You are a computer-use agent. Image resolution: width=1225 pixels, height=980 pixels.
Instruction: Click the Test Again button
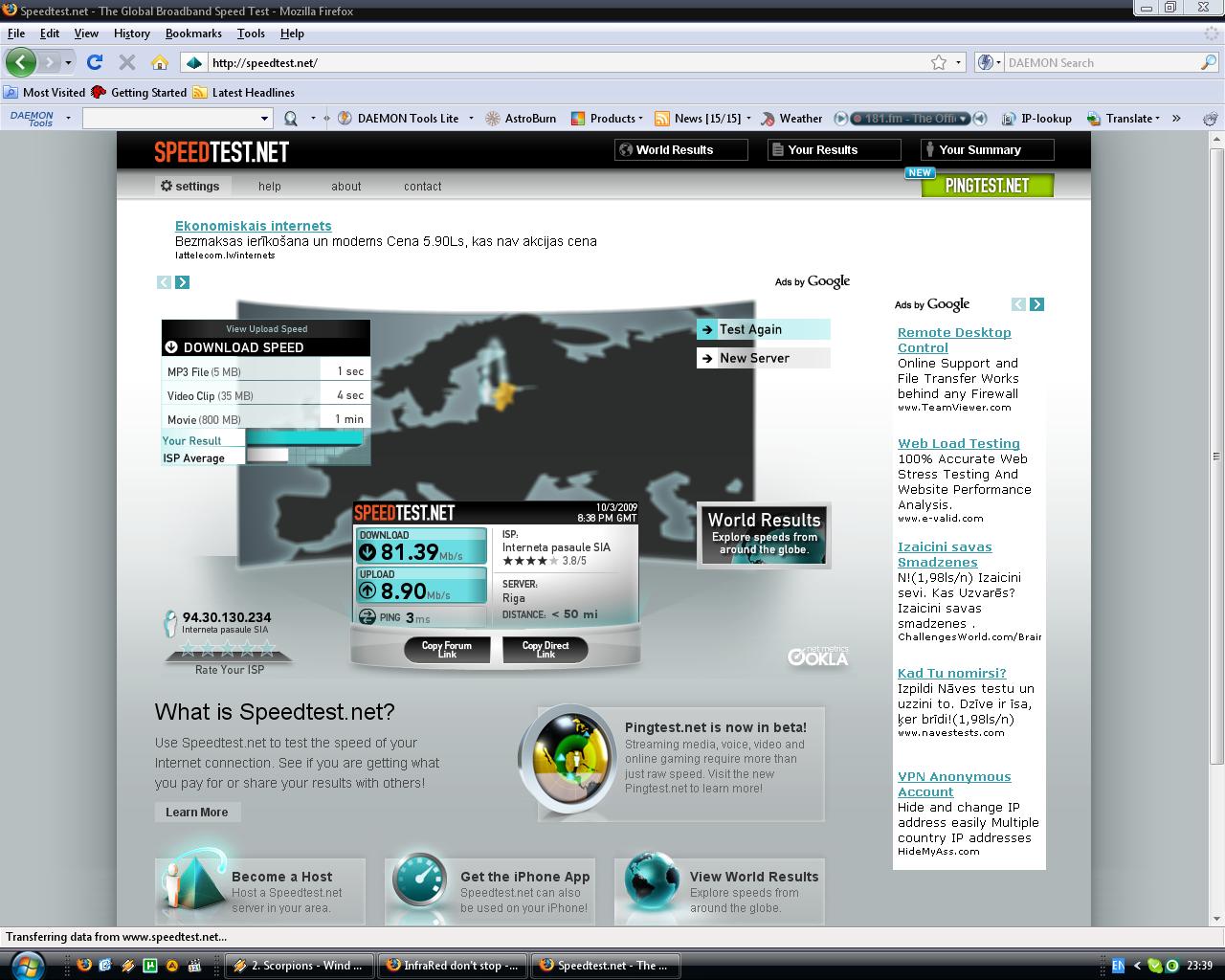coord(763,329)
